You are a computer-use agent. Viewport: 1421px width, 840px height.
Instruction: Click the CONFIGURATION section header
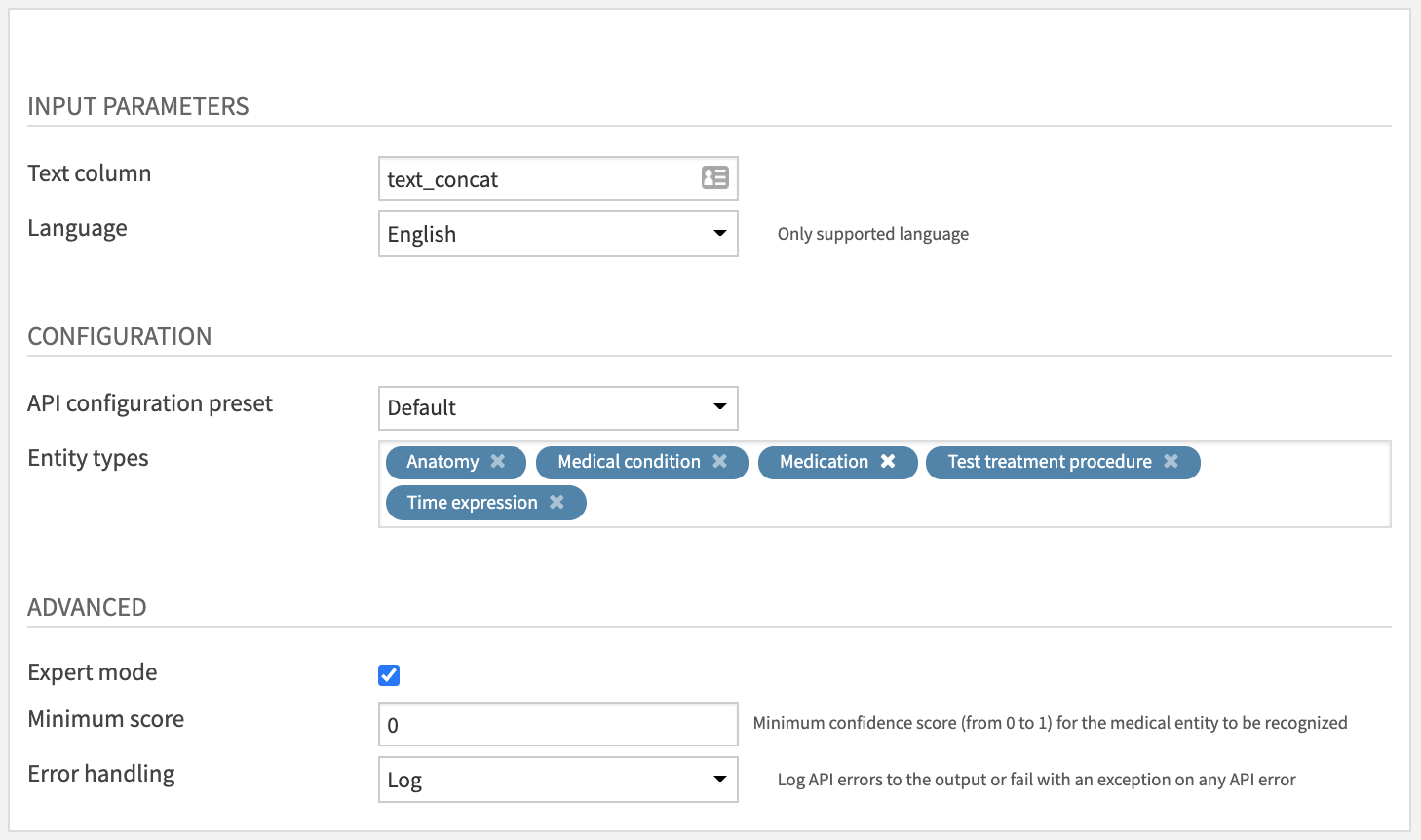(120, 337)
